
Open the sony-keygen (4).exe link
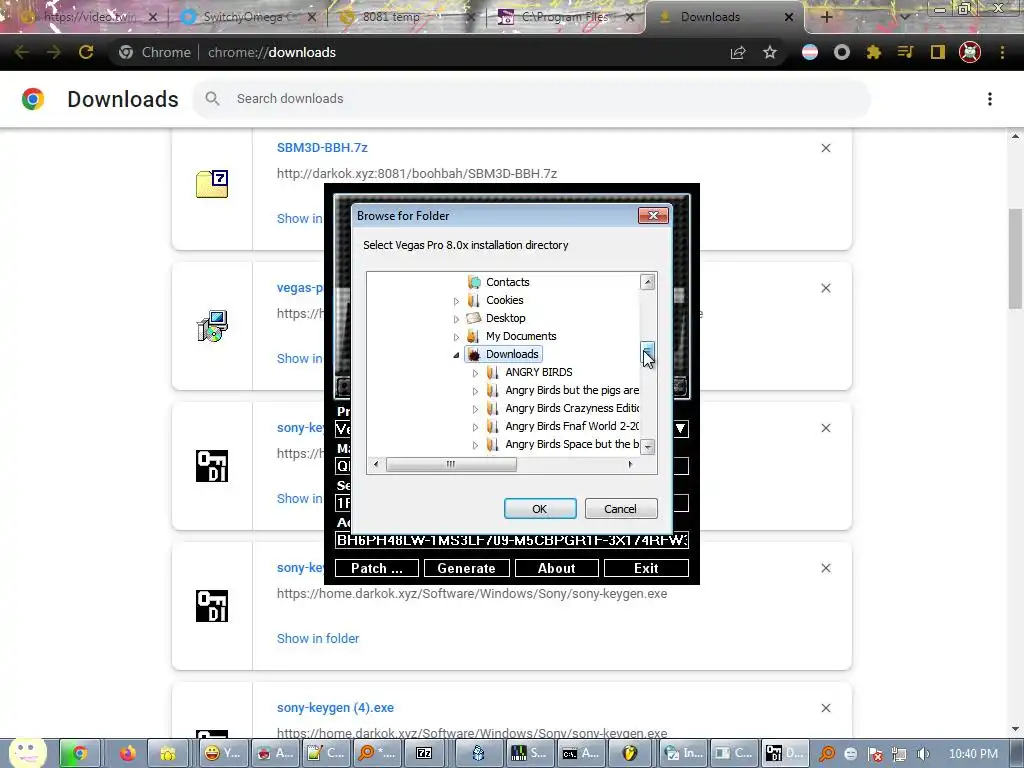(335, 708)
